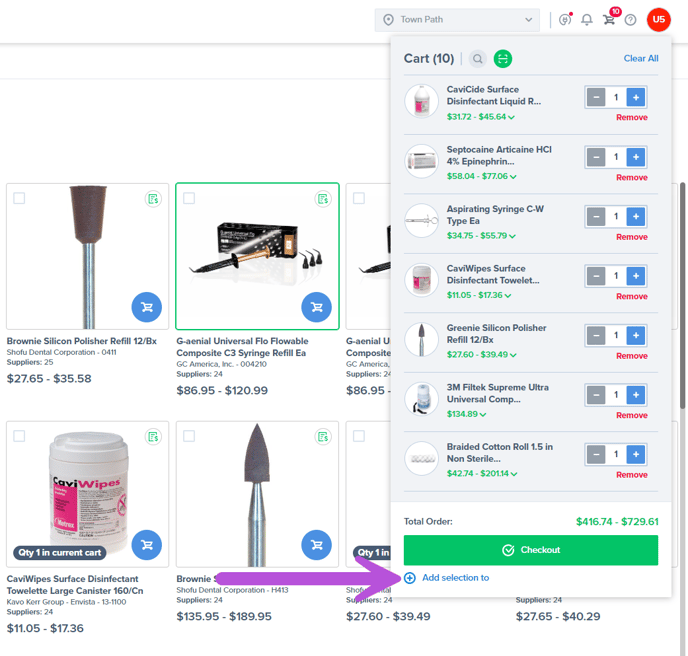Select the Brownie Silicon Polisher Refill 12/Bx checkbox
The image size is (688, 656).
pyautogui.click(x=19, y=198)
